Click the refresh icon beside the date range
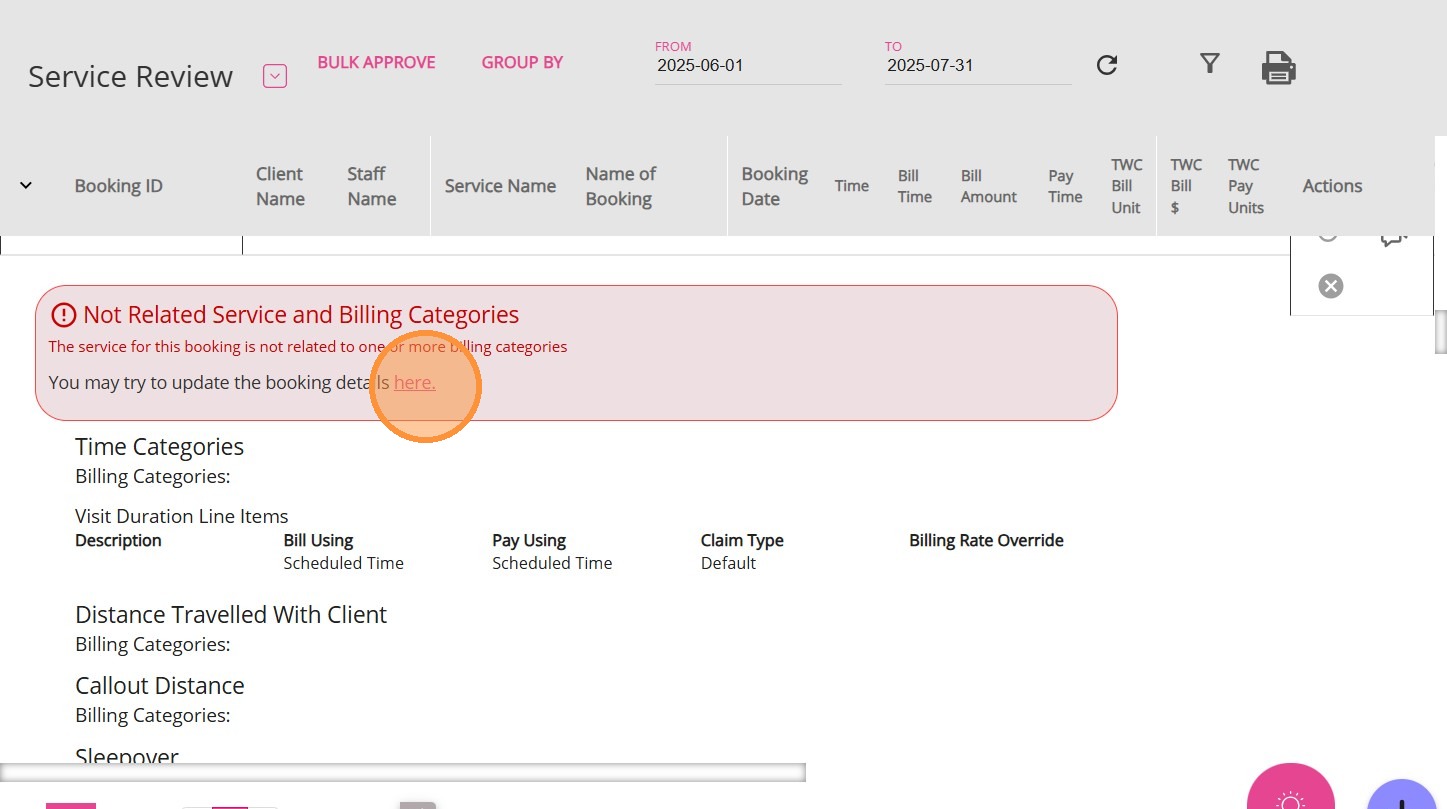 click(x=1106, y=65)
